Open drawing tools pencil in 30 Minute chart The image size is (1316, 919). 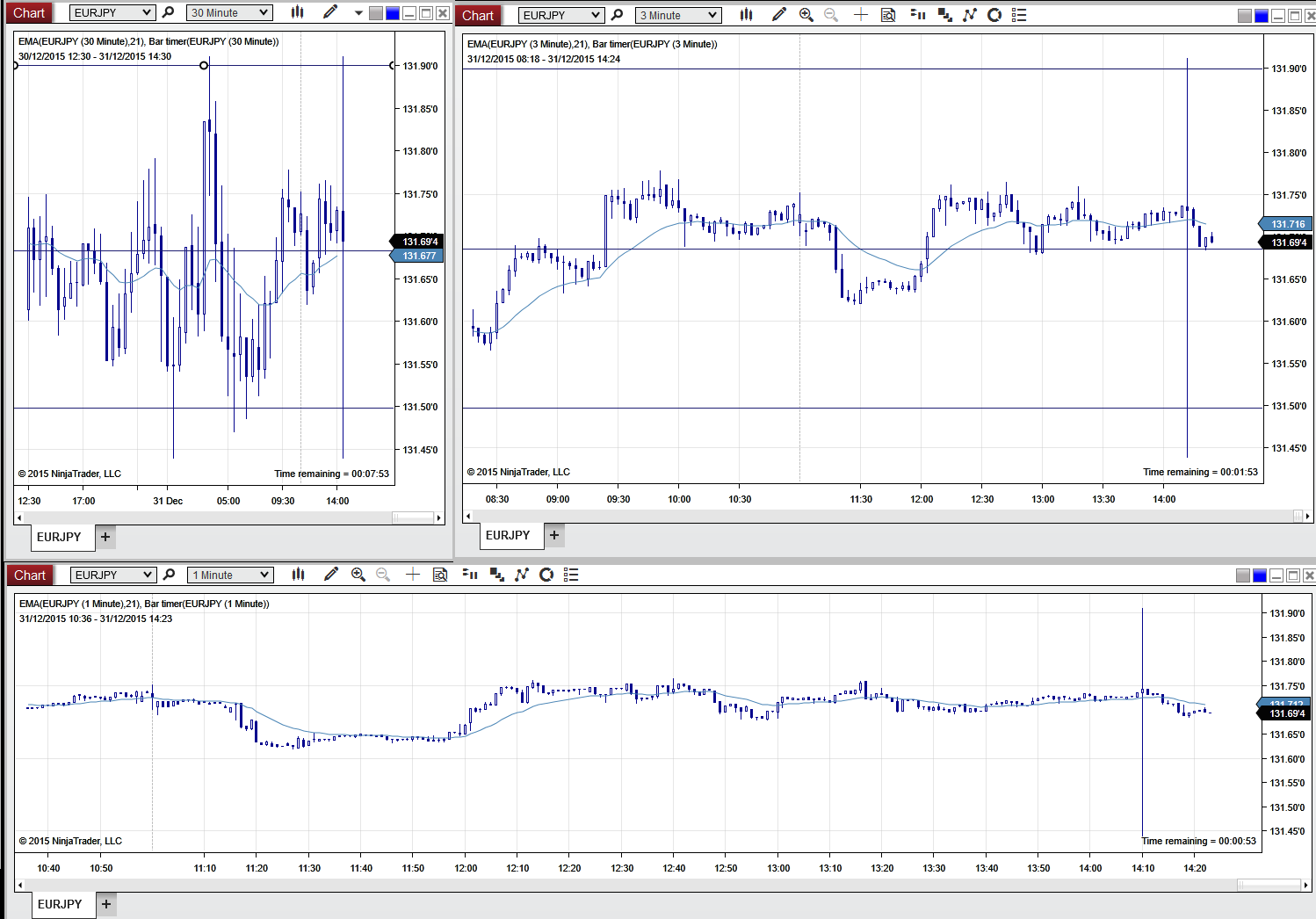(330, 12)
